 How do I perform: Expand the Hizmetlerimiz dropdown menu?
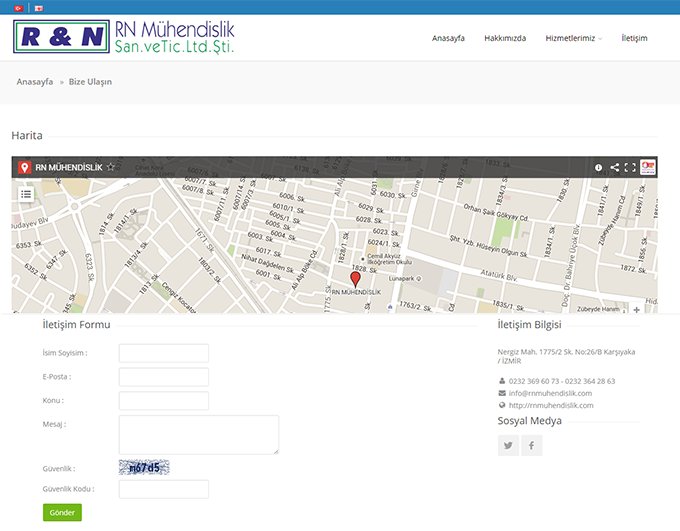coord(574,38)
